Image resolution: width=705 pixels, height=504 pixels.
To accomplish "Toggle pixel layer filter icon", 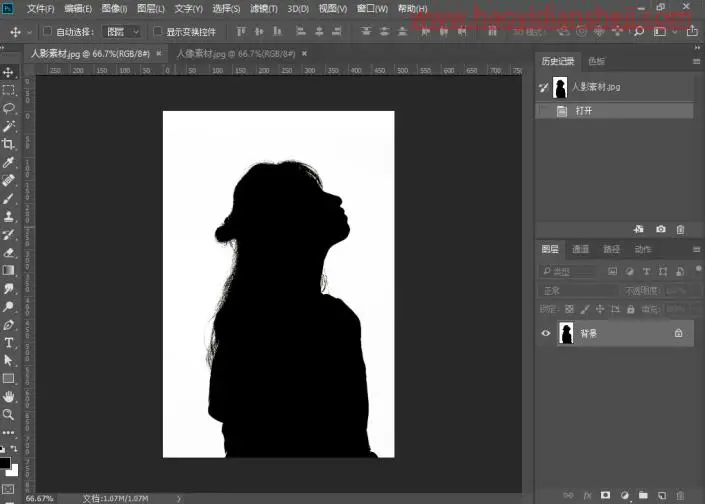I will pyautogui.click(x=612, y=271).
